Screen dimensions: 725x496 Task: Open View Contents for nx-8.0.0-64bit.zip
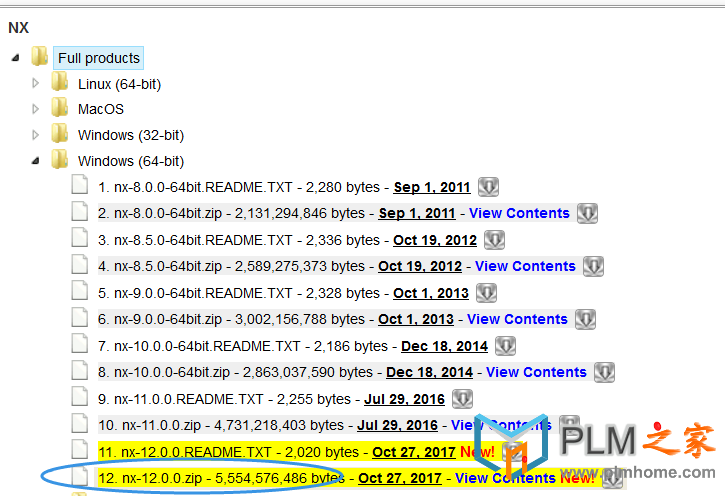click(519, 213)
